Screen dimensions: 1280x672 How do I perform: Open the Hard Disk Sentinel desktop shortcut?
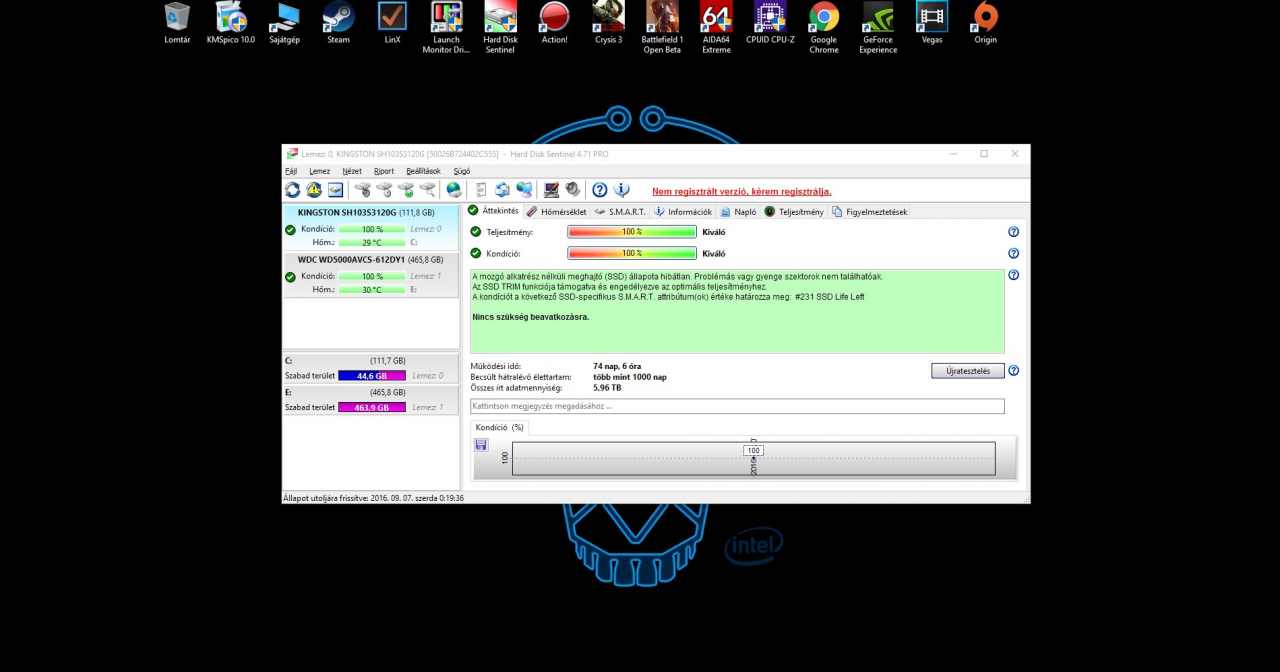[500, 28]
